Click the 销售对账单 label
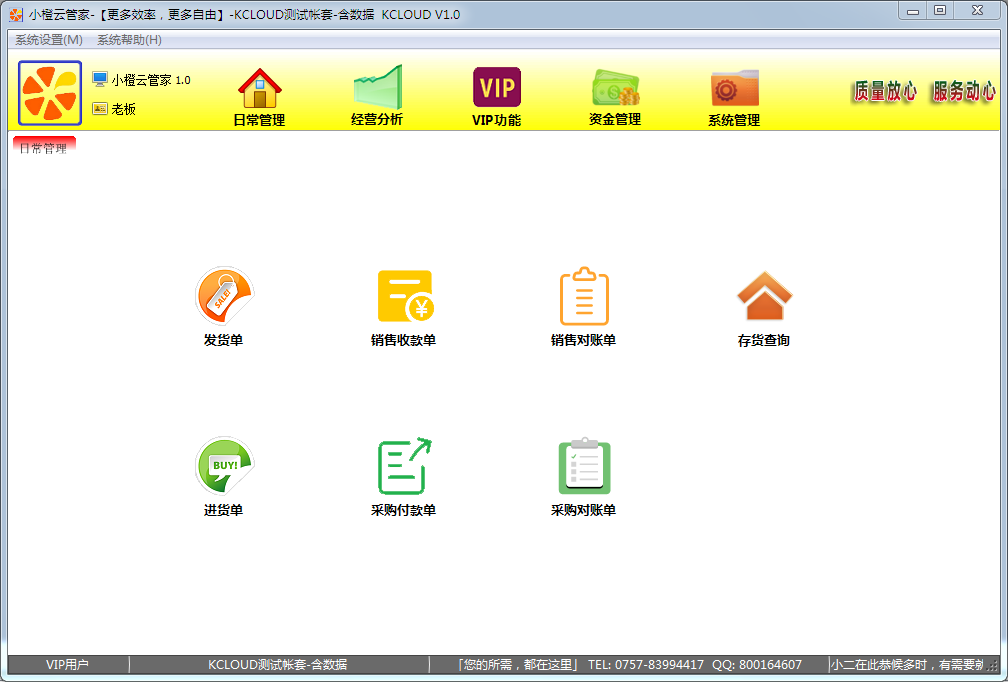 point(584,340)
